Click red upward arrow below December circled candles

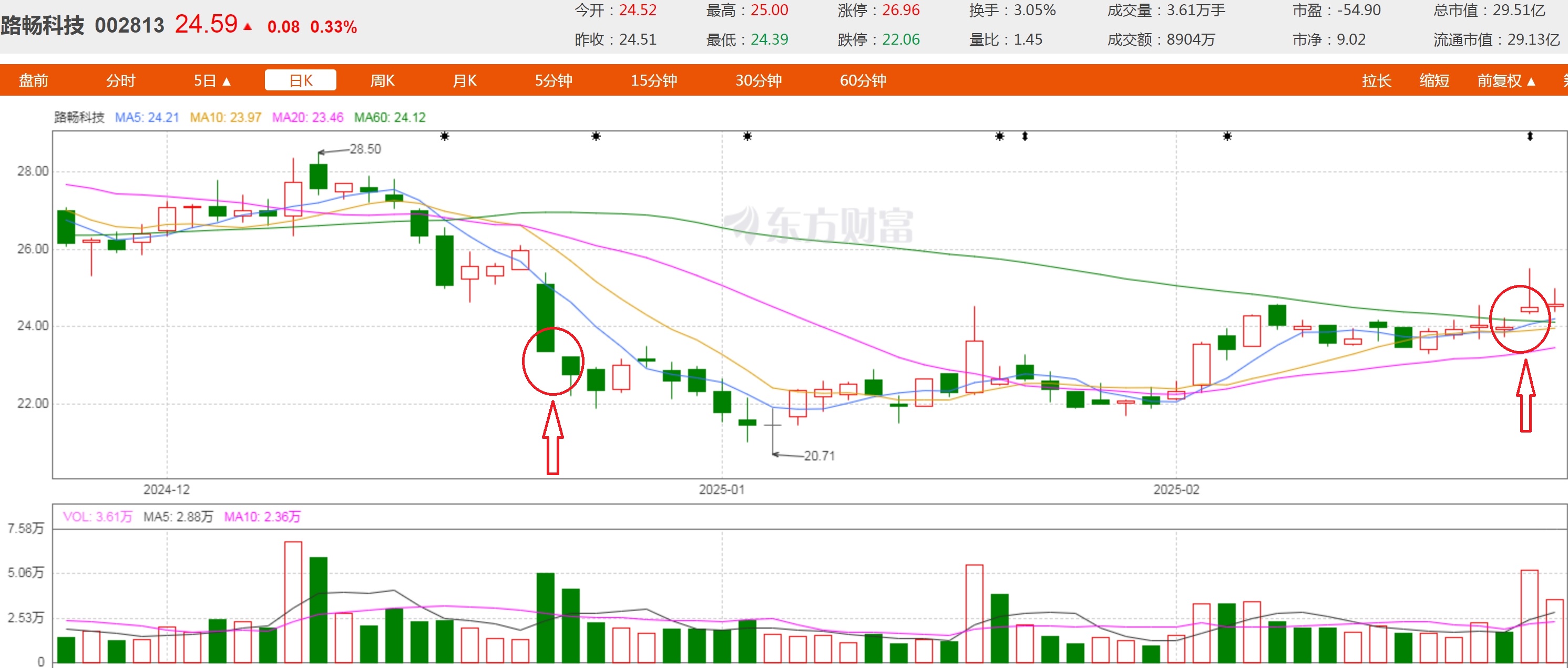[552, 437]
